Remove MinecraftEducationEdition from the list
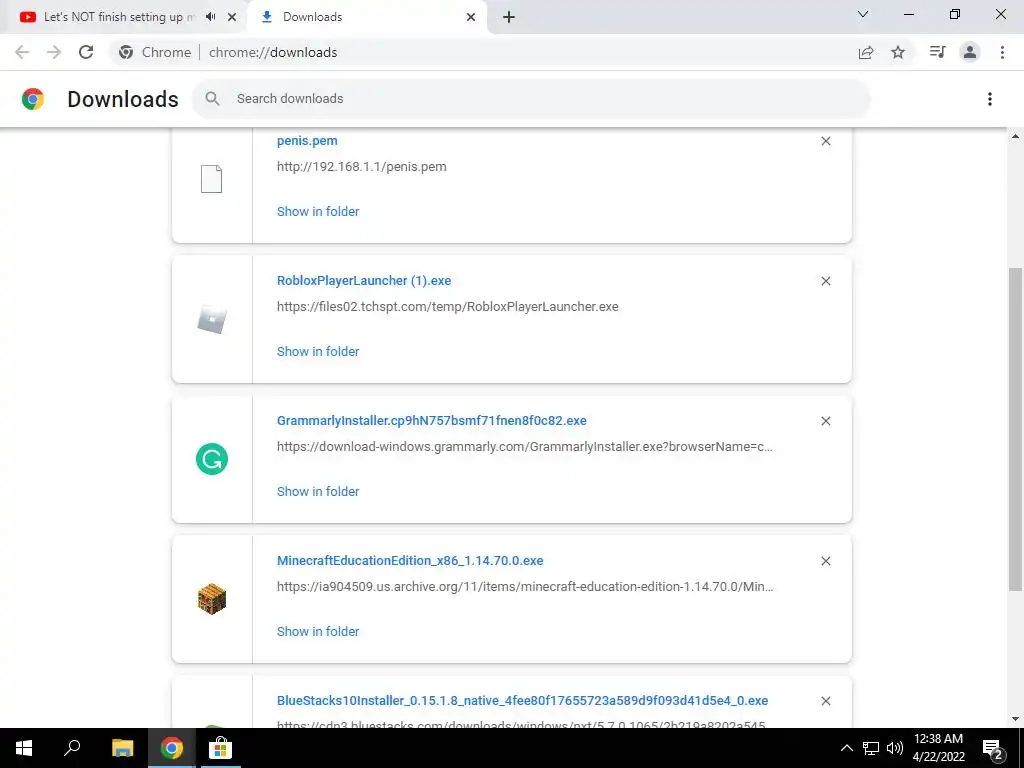The width and height of the screenshot is (1024, 768). 825,561
